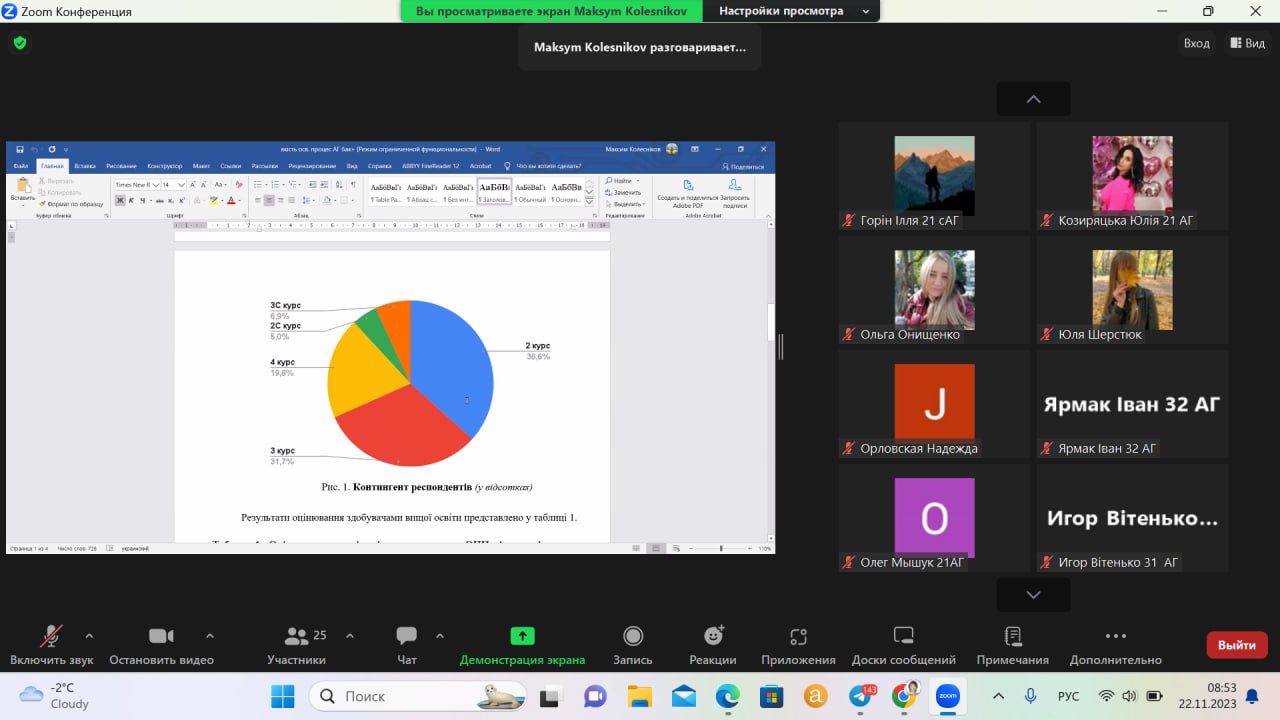Click Windows taskbar search field
1280x720 pixels.
(418, 696)
